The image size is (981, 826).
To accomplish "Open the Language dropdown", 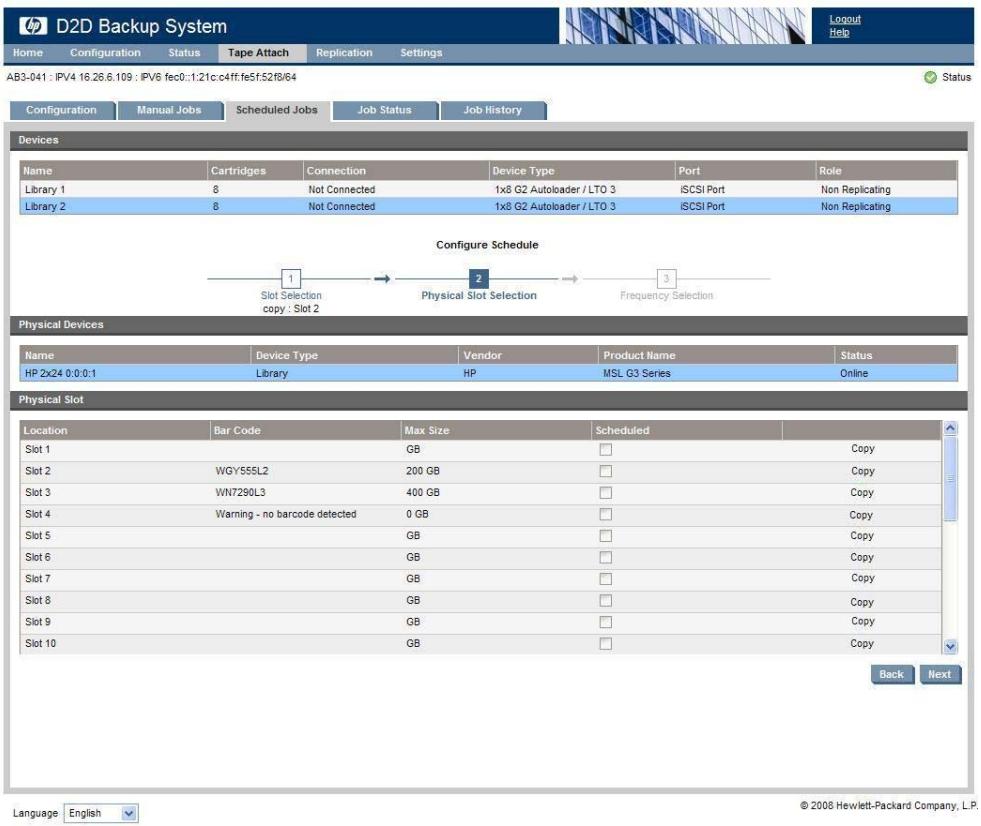I will tap(100, 813).
